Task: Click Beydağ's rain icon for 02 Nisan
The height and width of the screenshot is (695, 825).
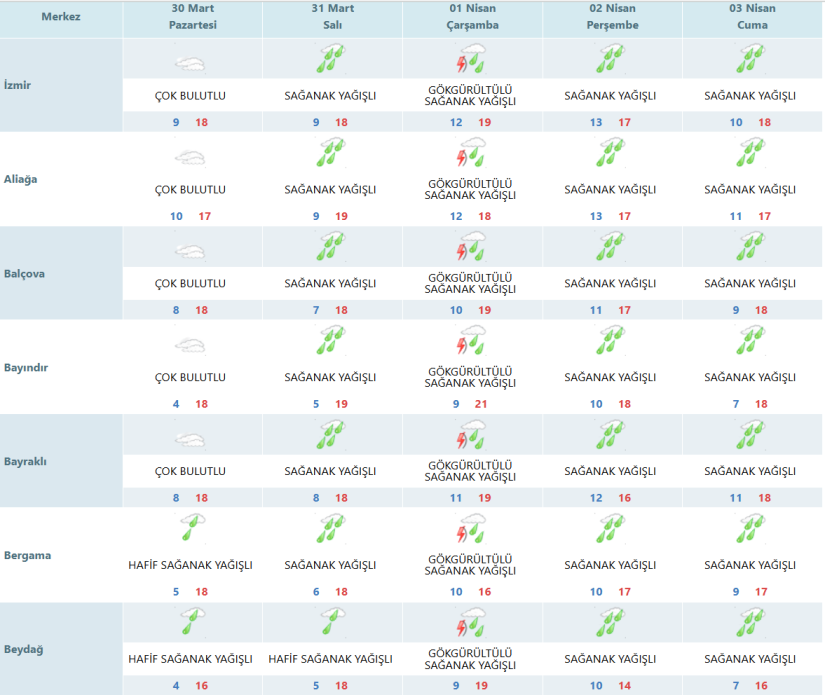Action: [x=610, y=626]
